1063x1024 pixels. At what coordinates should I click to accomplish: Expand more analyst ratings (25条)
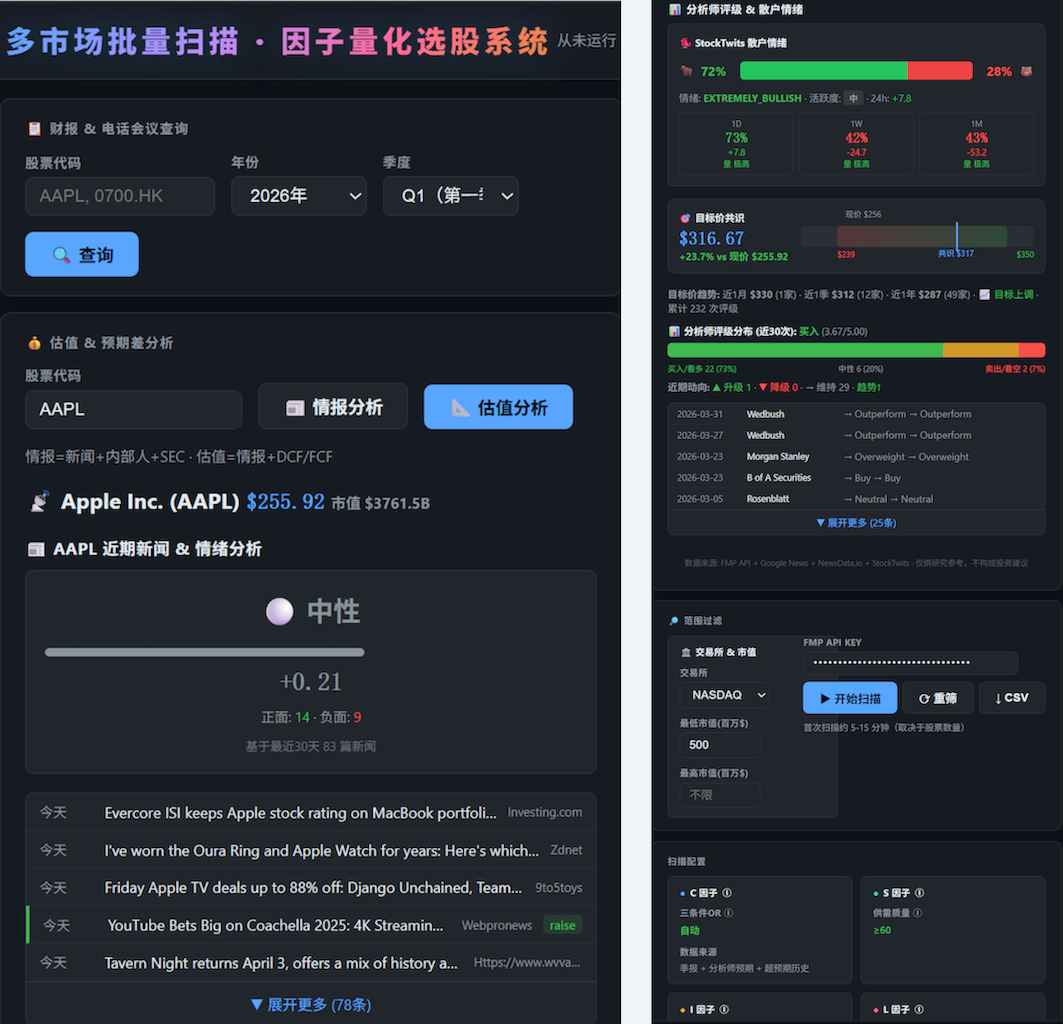[x=855, y=522]
